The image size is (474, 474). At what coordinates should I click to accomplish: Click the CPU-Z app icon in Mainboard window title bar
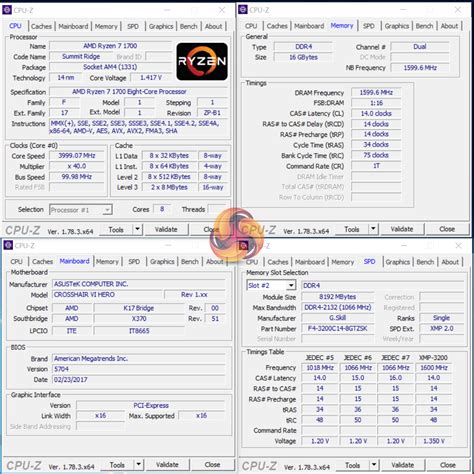8,245
